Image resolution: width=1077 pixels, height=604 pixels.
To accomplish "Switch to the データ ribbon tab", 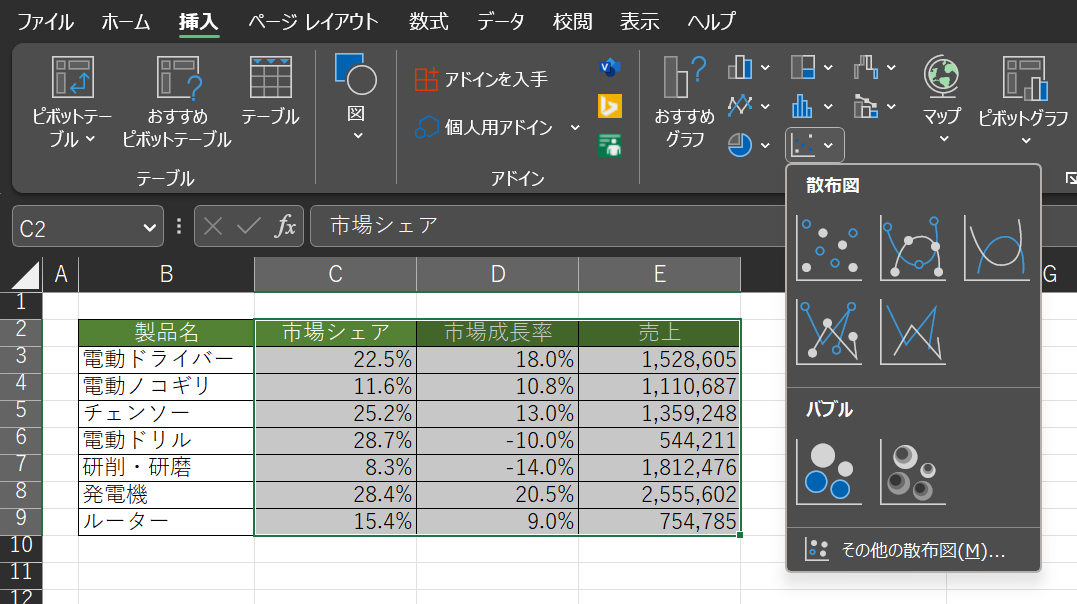I will point(498,20).
